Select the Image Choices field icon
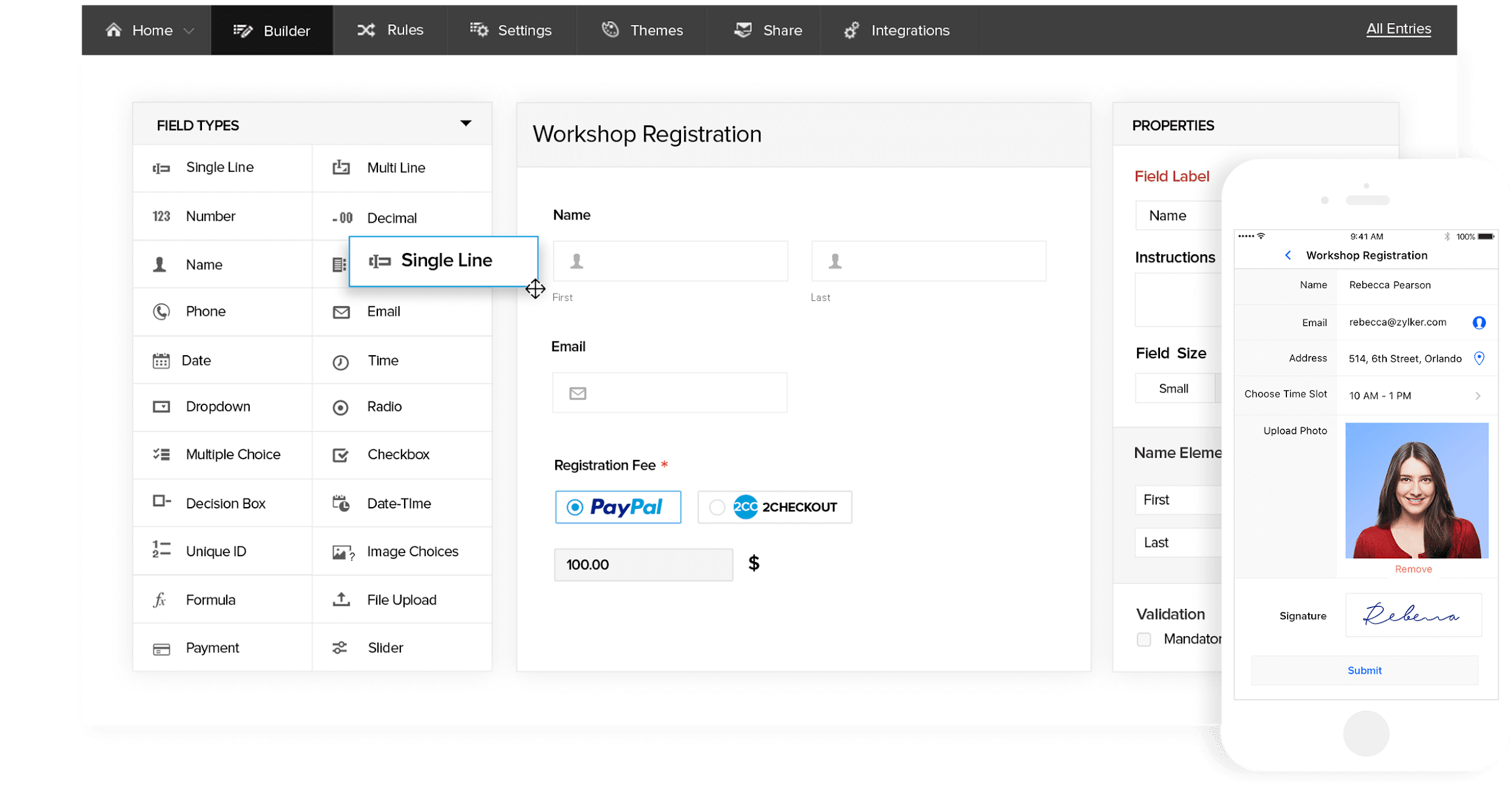The image size is (1512, 786). tap(341, 551)
